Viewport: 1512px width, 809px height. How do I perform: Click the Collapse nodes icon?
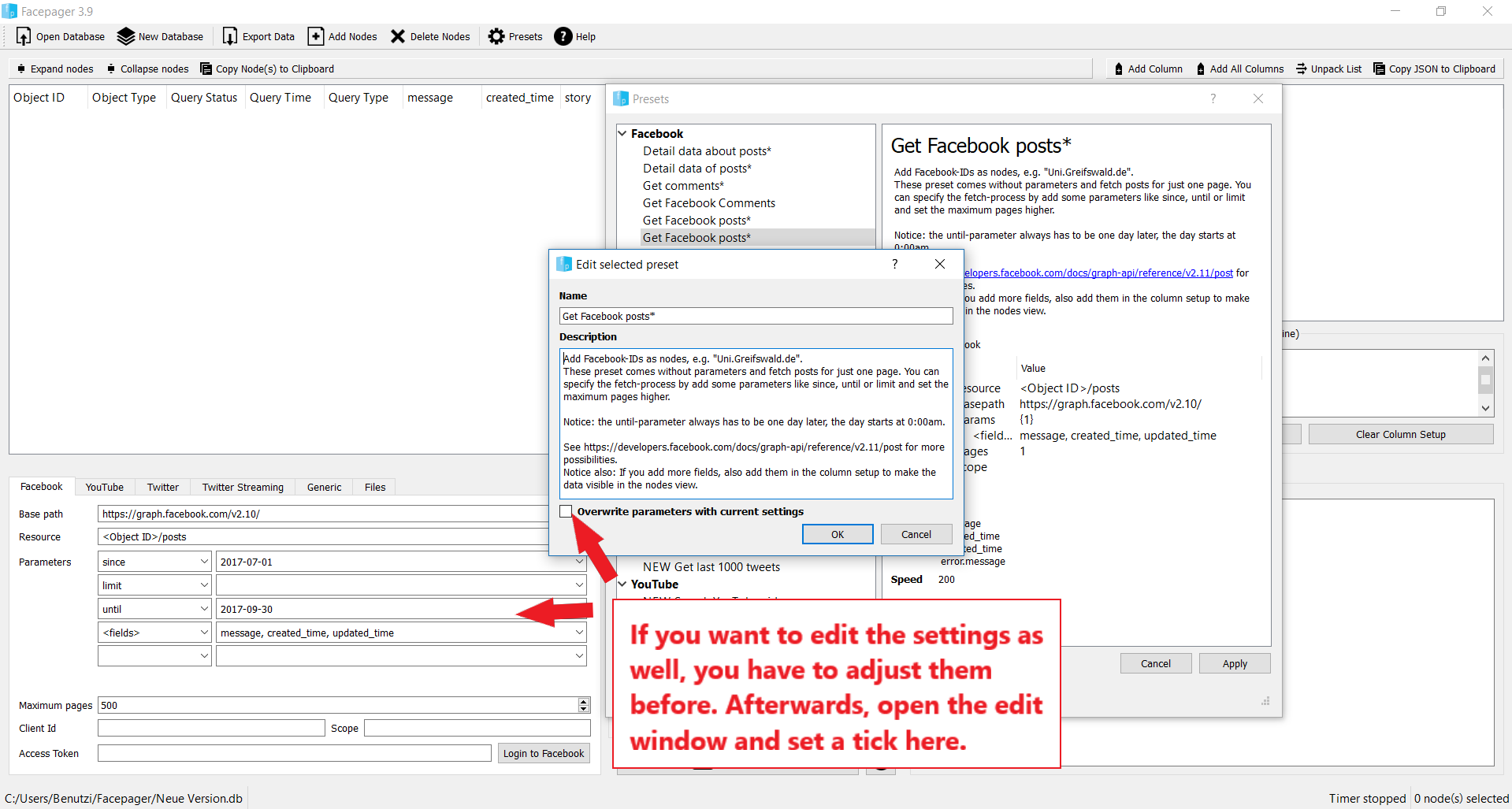coord(111,69)
